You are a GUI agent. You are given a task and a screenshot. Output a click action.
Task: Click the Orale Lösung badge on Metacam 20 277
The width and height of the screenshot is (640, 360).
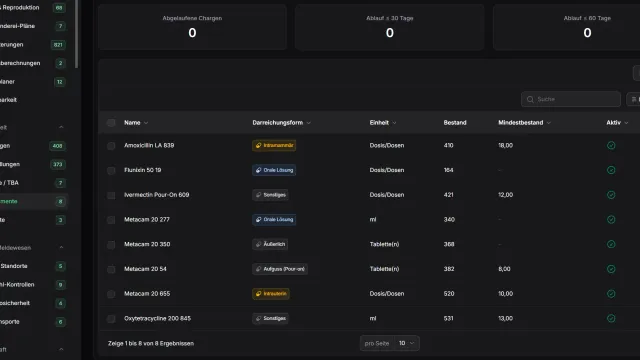pos(274,220)
